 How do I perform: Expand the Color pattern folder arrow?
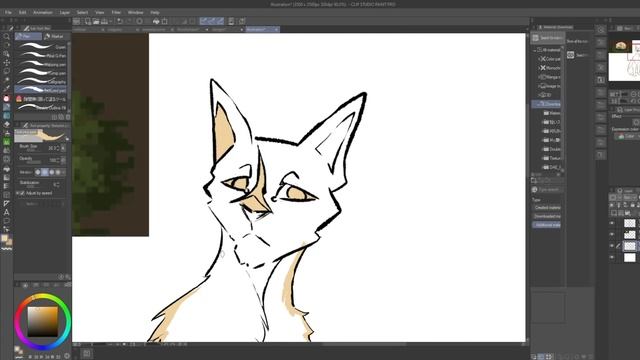[x=539, y=59]
